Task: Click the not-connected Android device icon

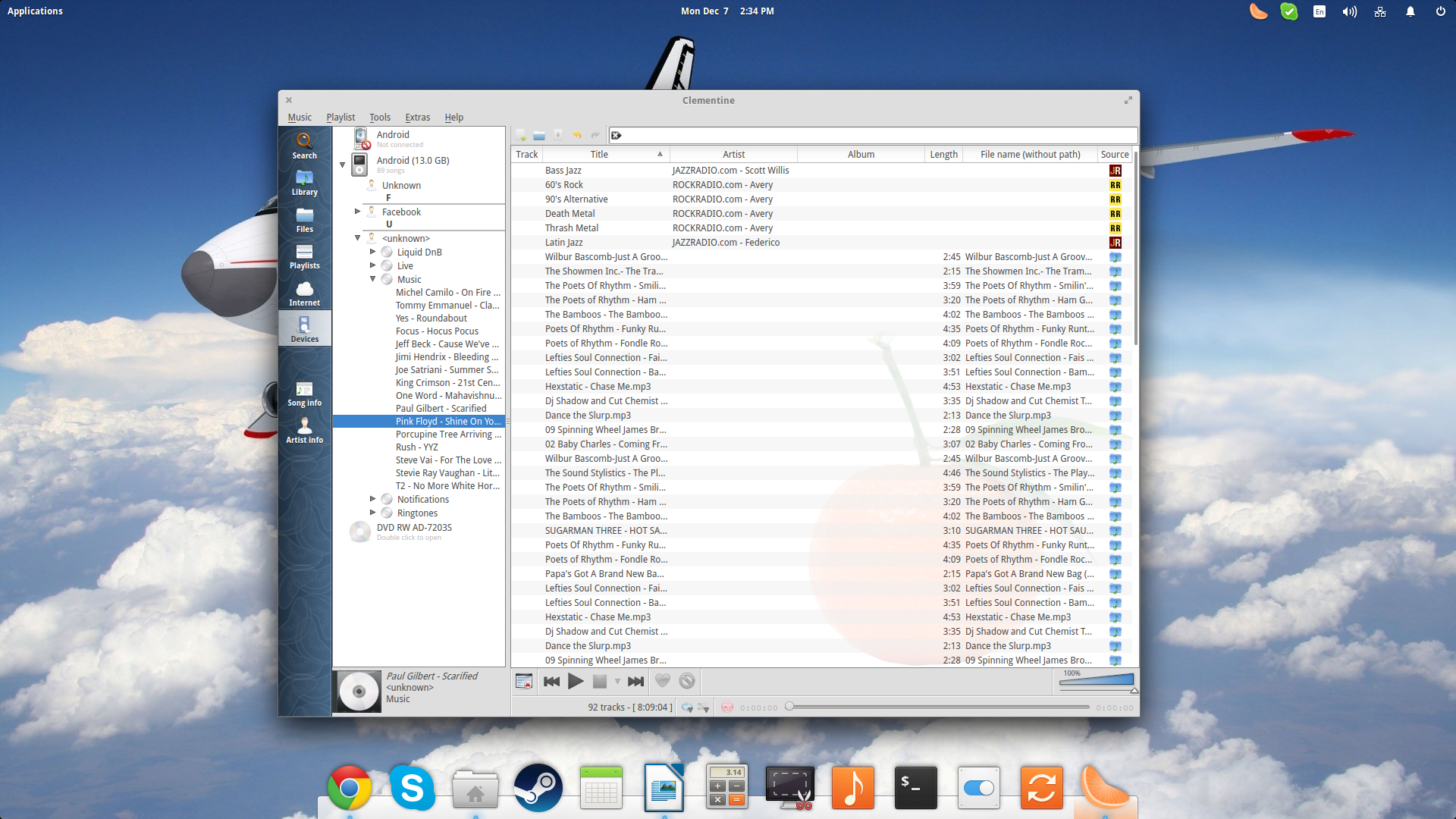Action: coord(361,139)
